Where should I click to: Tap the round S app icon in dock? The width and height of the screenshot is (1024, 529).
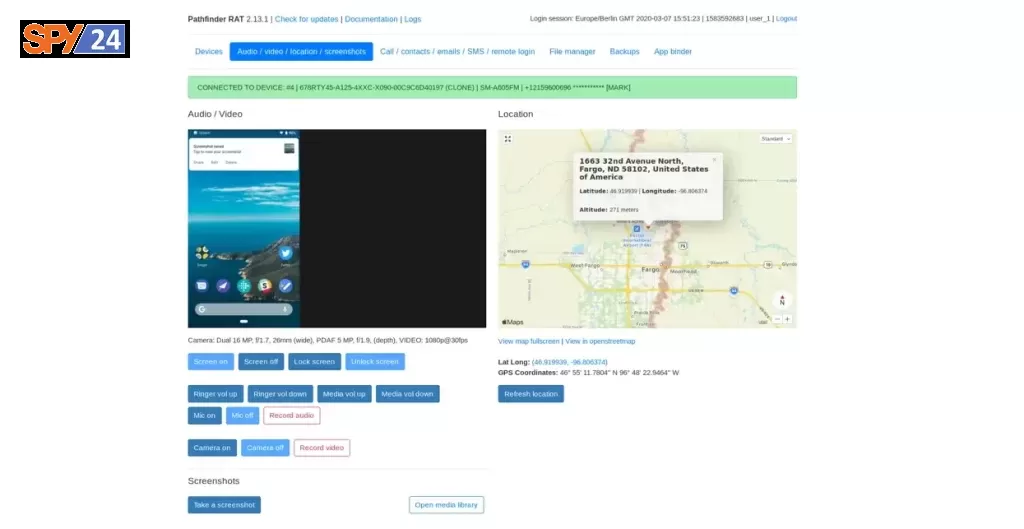click(264, 285)
